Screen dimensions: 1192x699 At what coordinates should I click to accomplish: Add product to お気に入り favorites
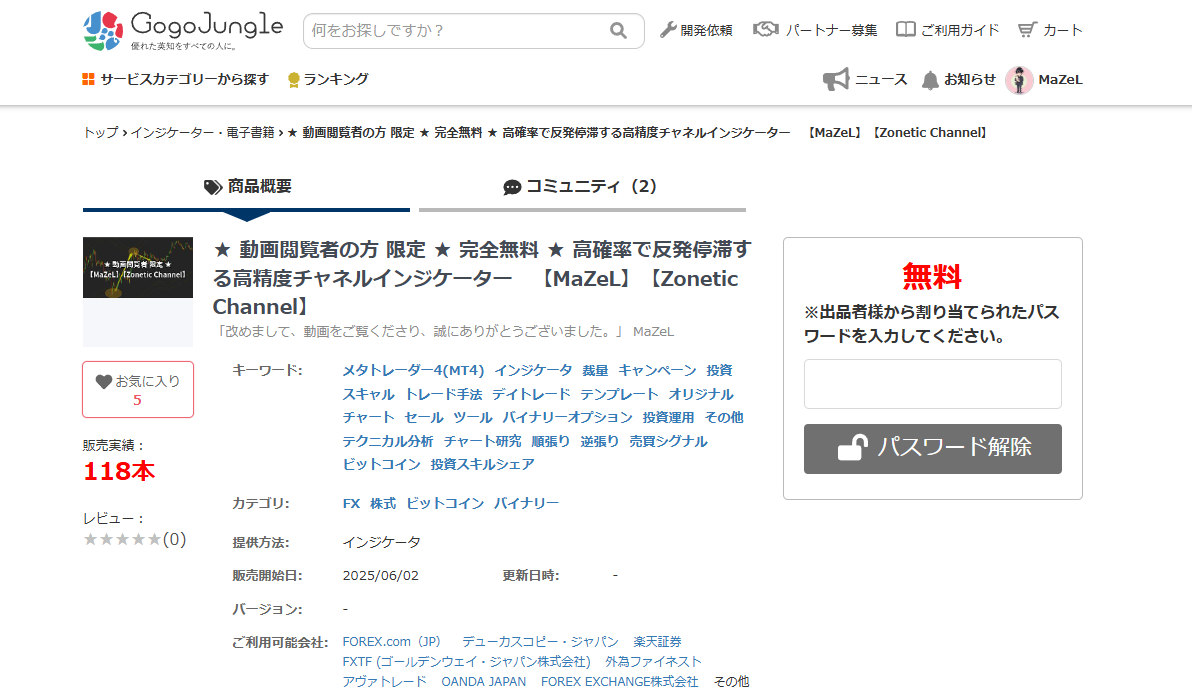[138, 389]
